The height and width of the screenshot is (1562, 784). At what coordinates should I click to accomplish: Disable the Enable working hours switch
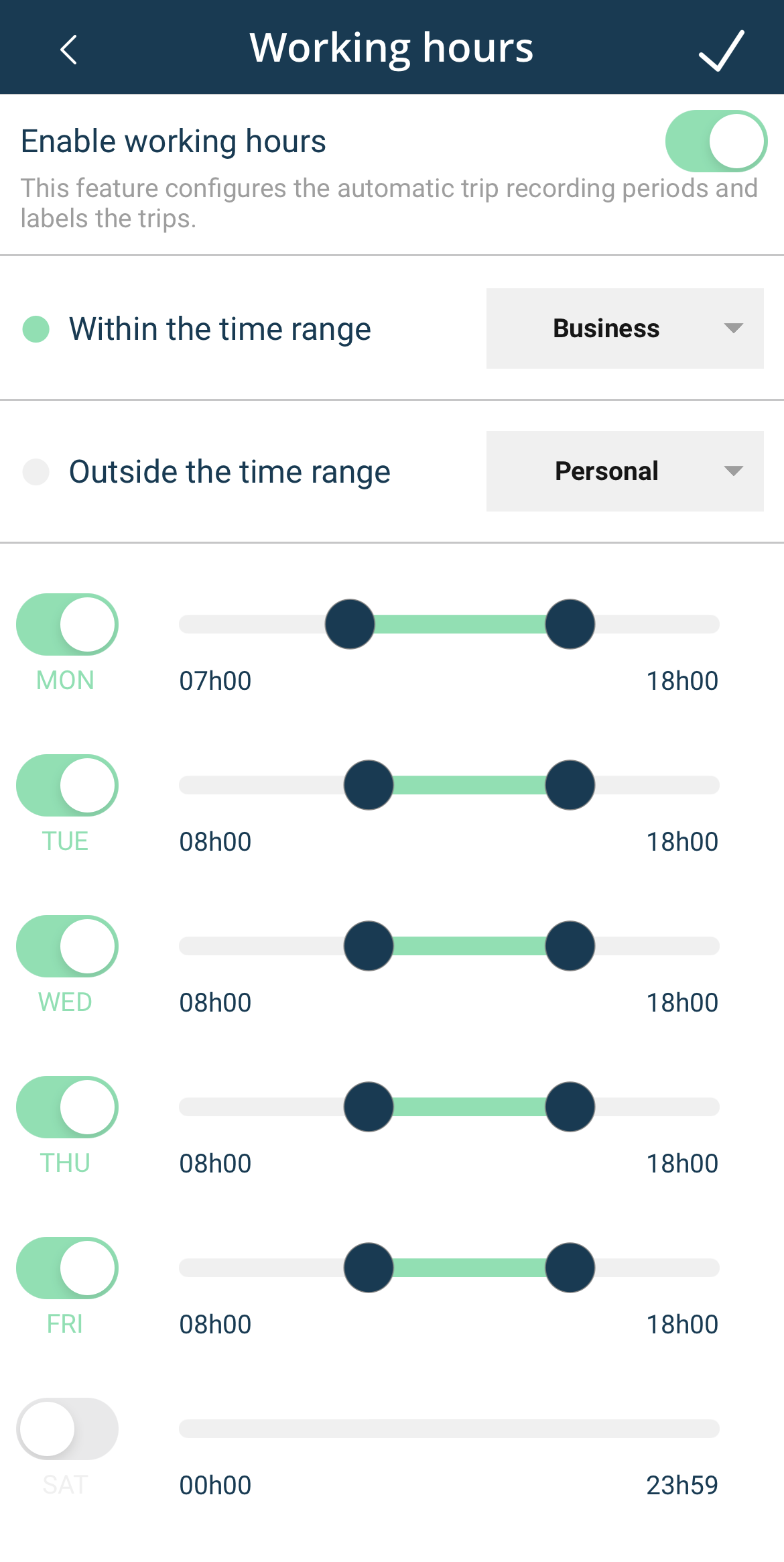point(716,141)
